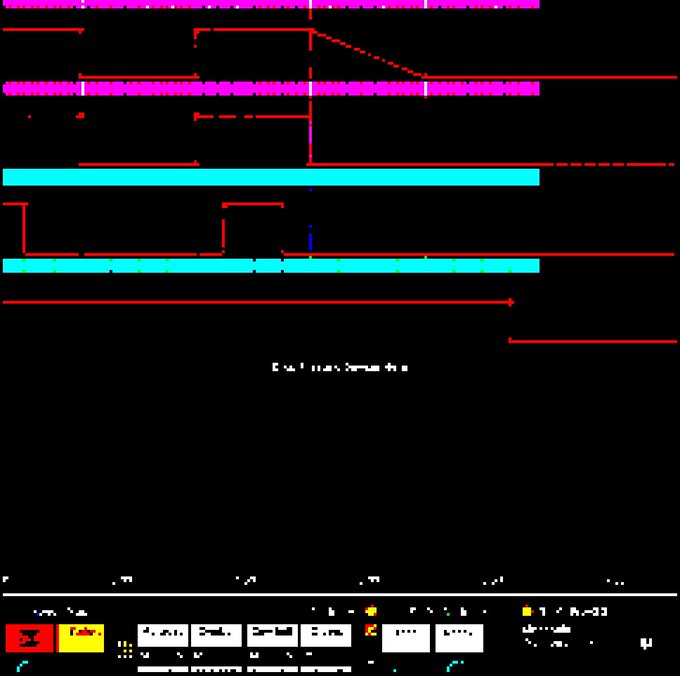Click the yellow square marker before right-side status text
The width and height of the screenshot is (680, 676).
coord(527,611)
